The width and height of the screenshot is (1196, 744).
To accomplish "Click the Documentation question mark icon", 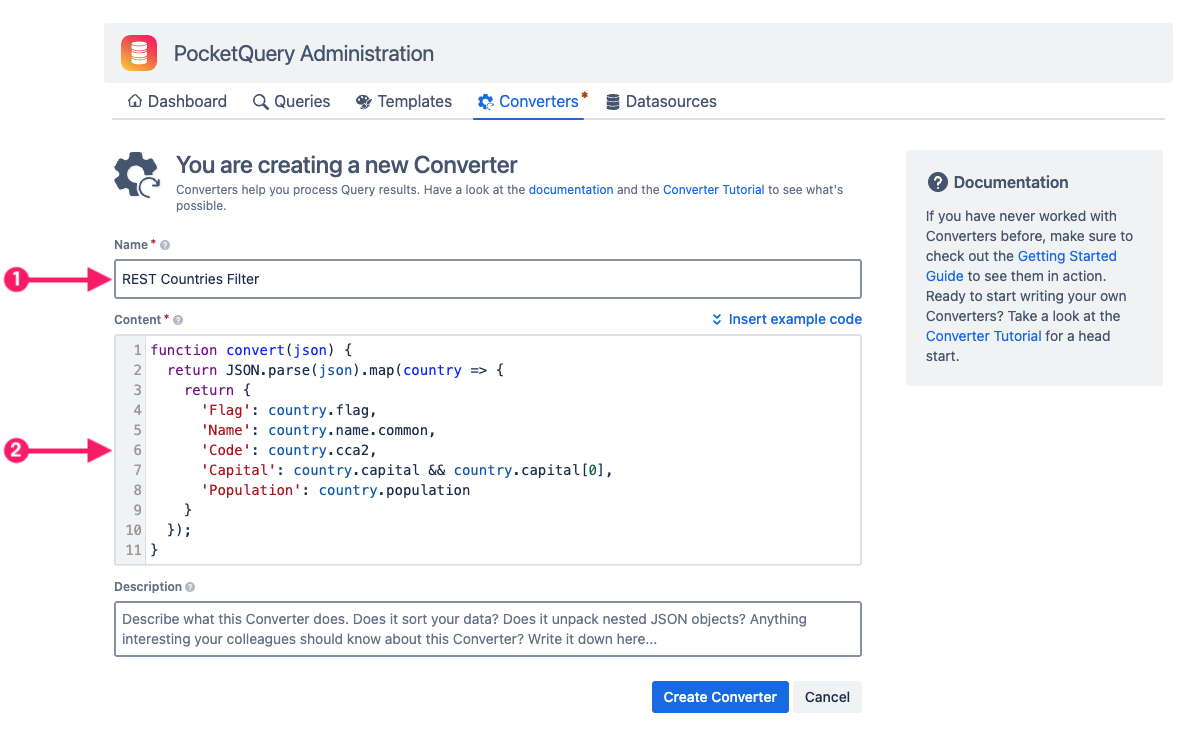I will (938, 182).
